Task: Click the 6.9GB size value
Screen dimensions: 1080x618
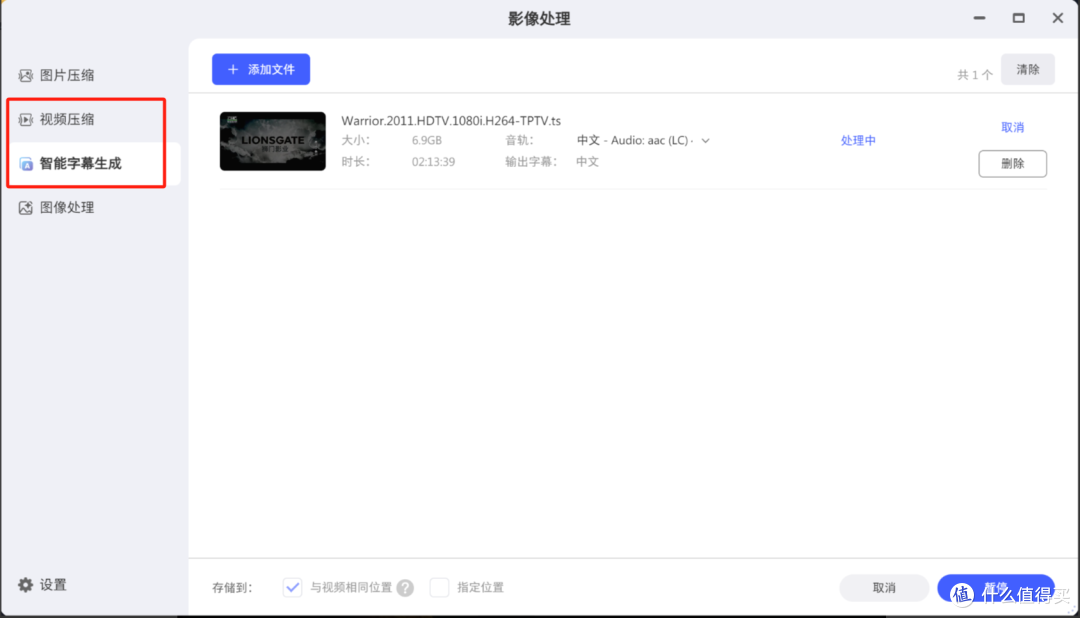Action: [x=427, y=141]
